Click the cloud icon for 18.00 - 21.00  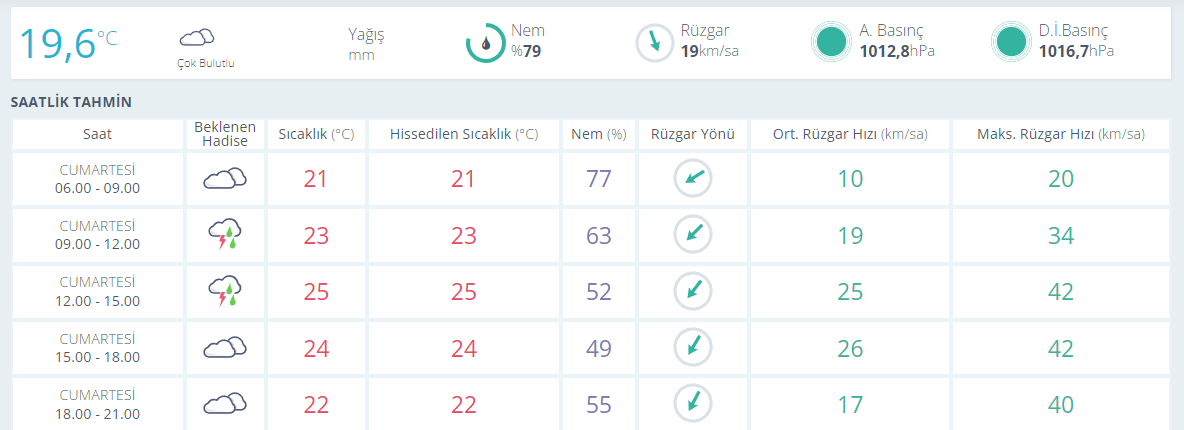click(x=225, y=404)
